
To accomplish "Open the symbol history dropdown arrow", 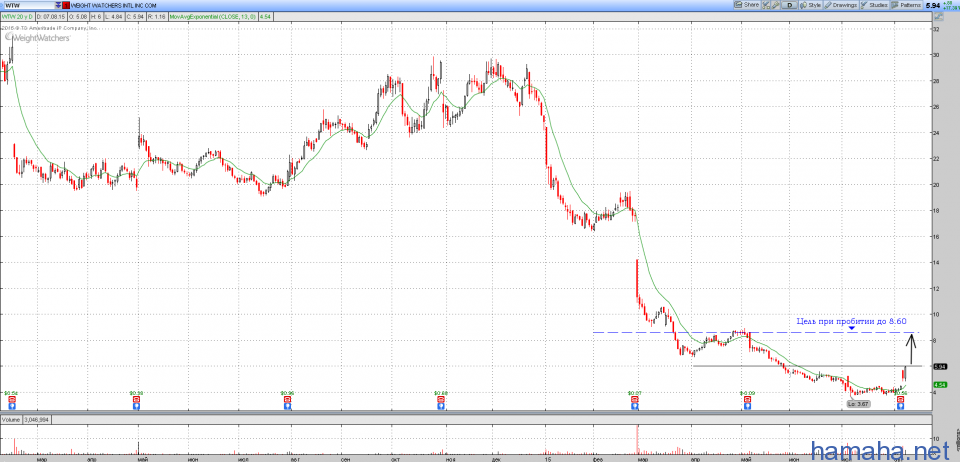I will coord(58,5).
